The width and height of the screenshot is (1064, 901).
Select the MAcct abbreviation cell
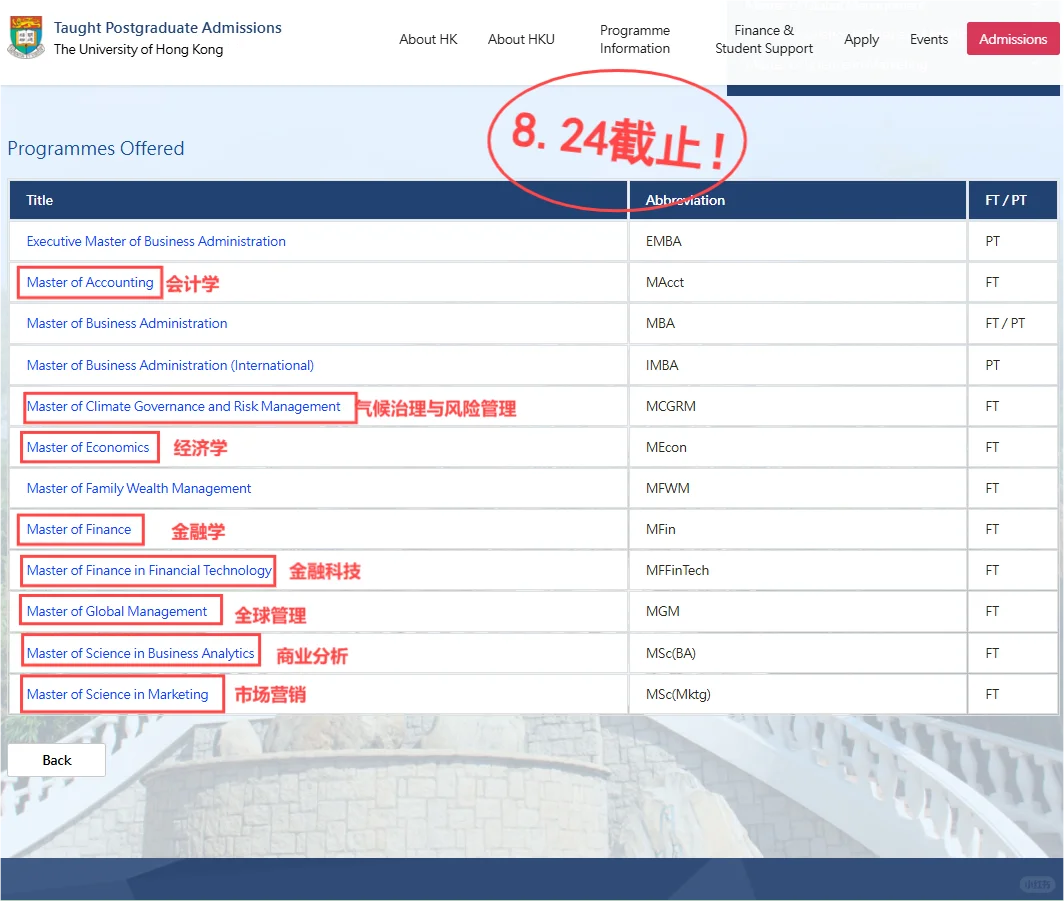[797, 282]
